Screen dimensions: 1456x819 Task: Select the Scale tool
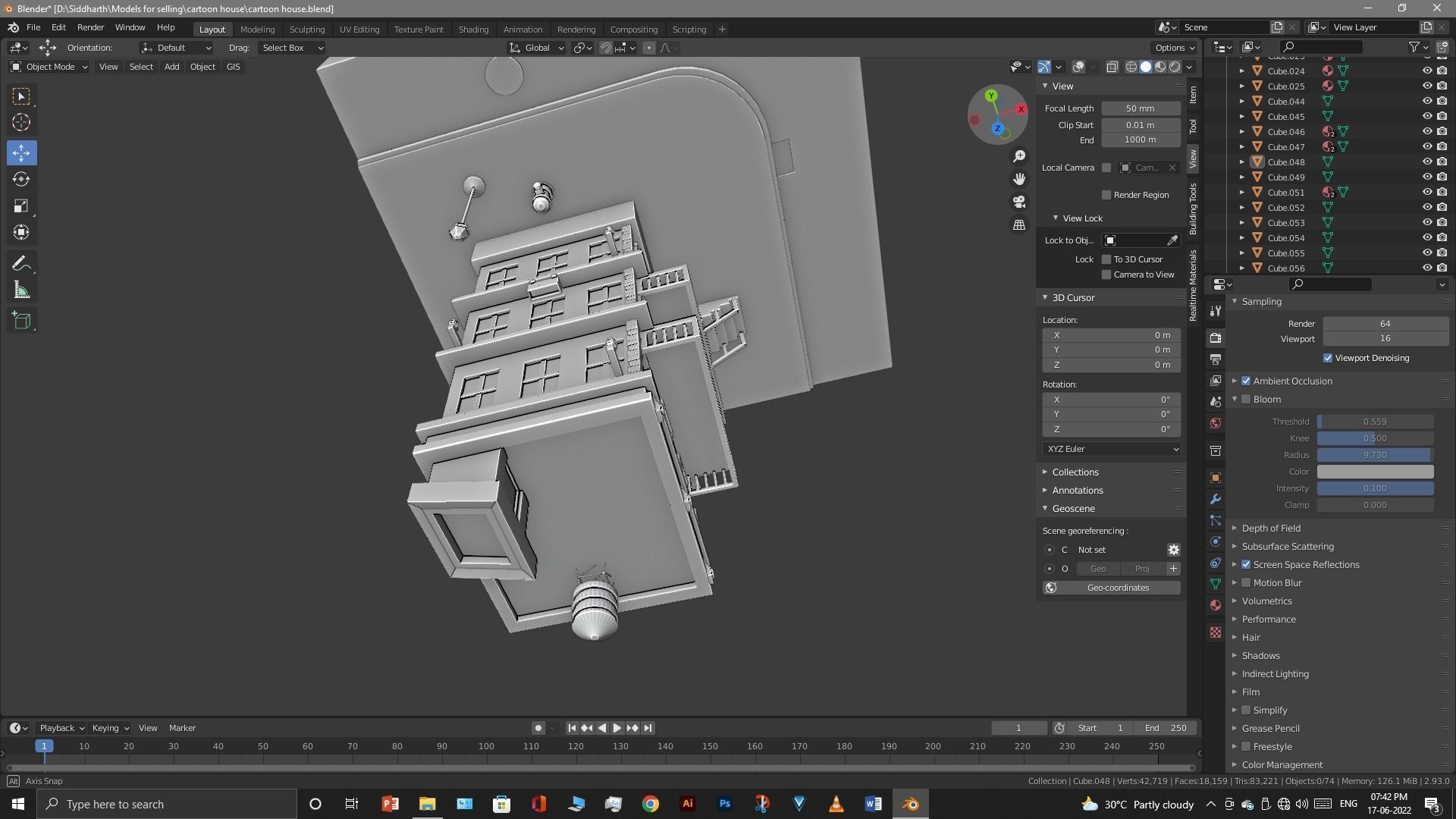pos(21,206)
